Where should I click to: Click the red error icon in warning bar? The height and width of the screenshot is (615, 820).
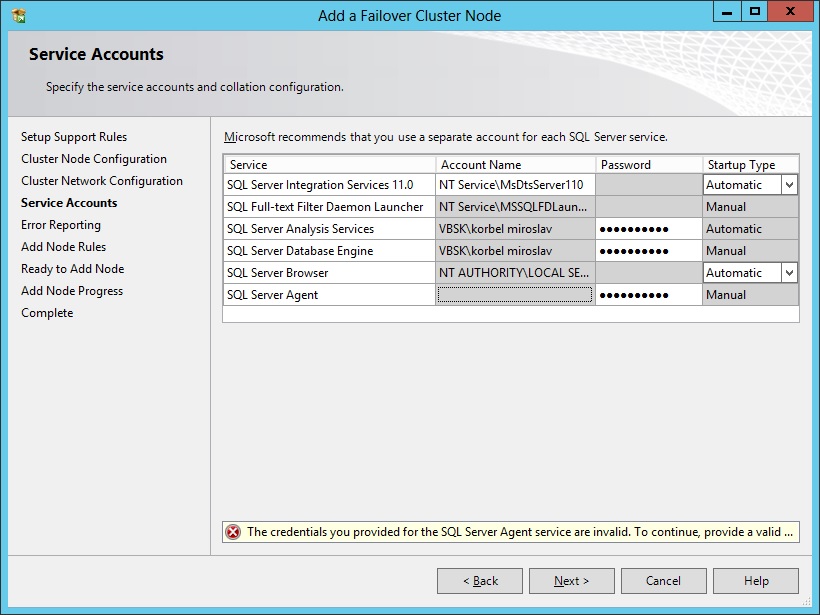pos(234,531)
